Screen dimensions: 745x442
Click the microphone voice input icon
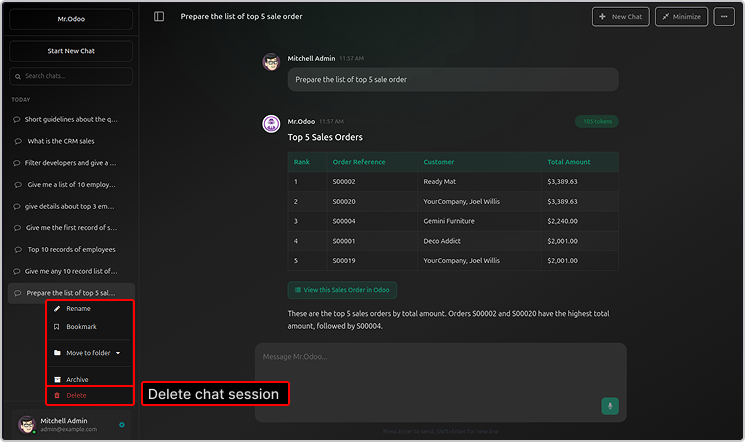tap(609, 405)
